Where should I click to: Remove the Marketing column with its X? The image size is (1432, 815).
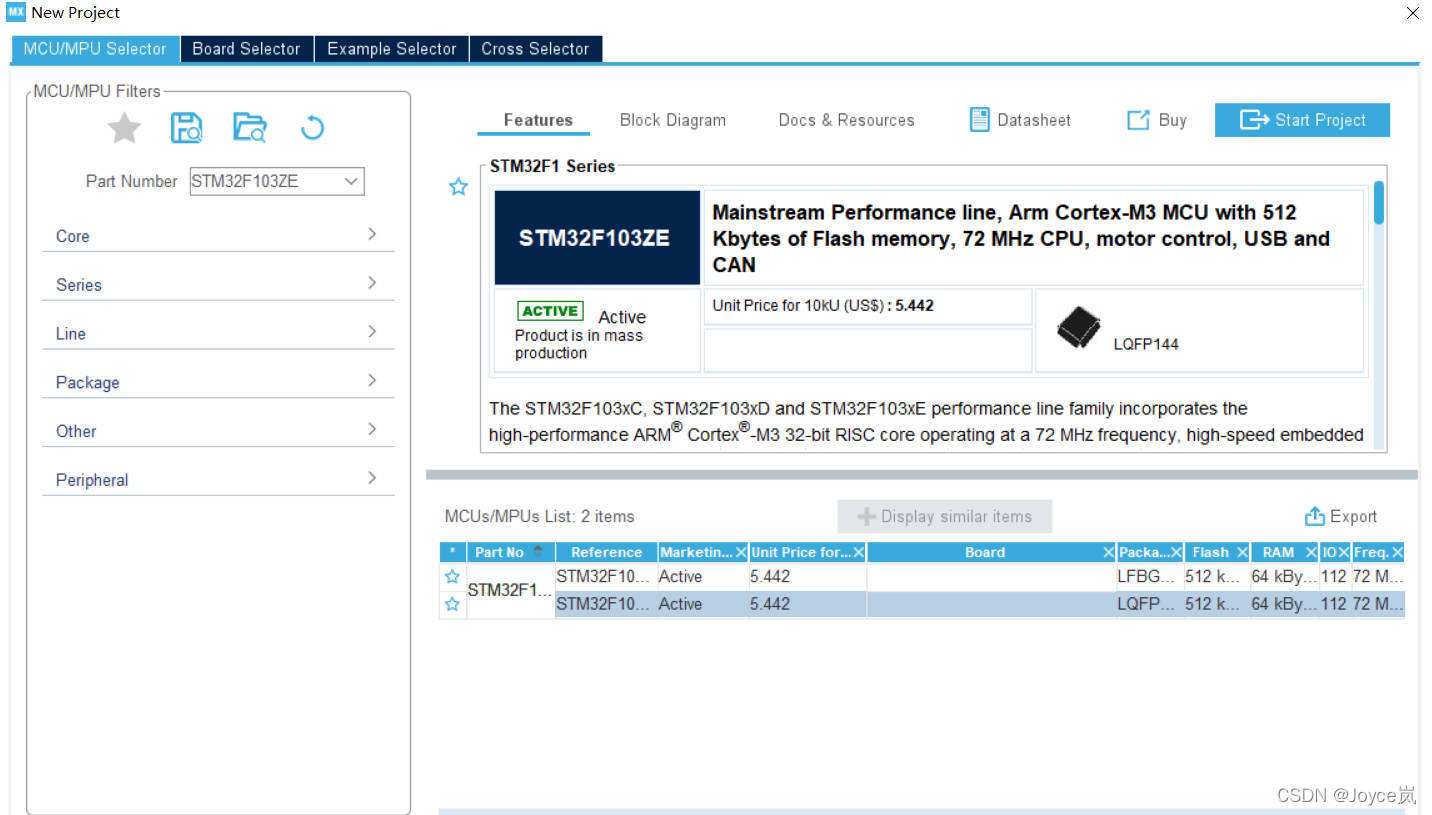coord(741,552)
